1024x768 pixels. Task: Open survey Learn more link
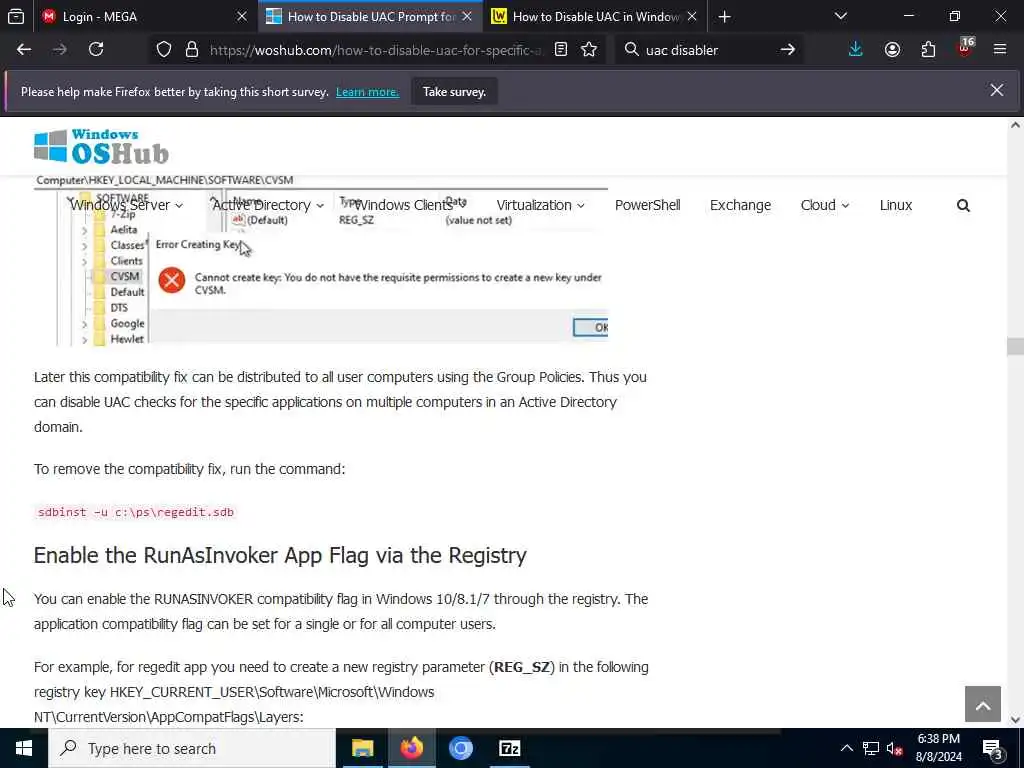(367, 92)
